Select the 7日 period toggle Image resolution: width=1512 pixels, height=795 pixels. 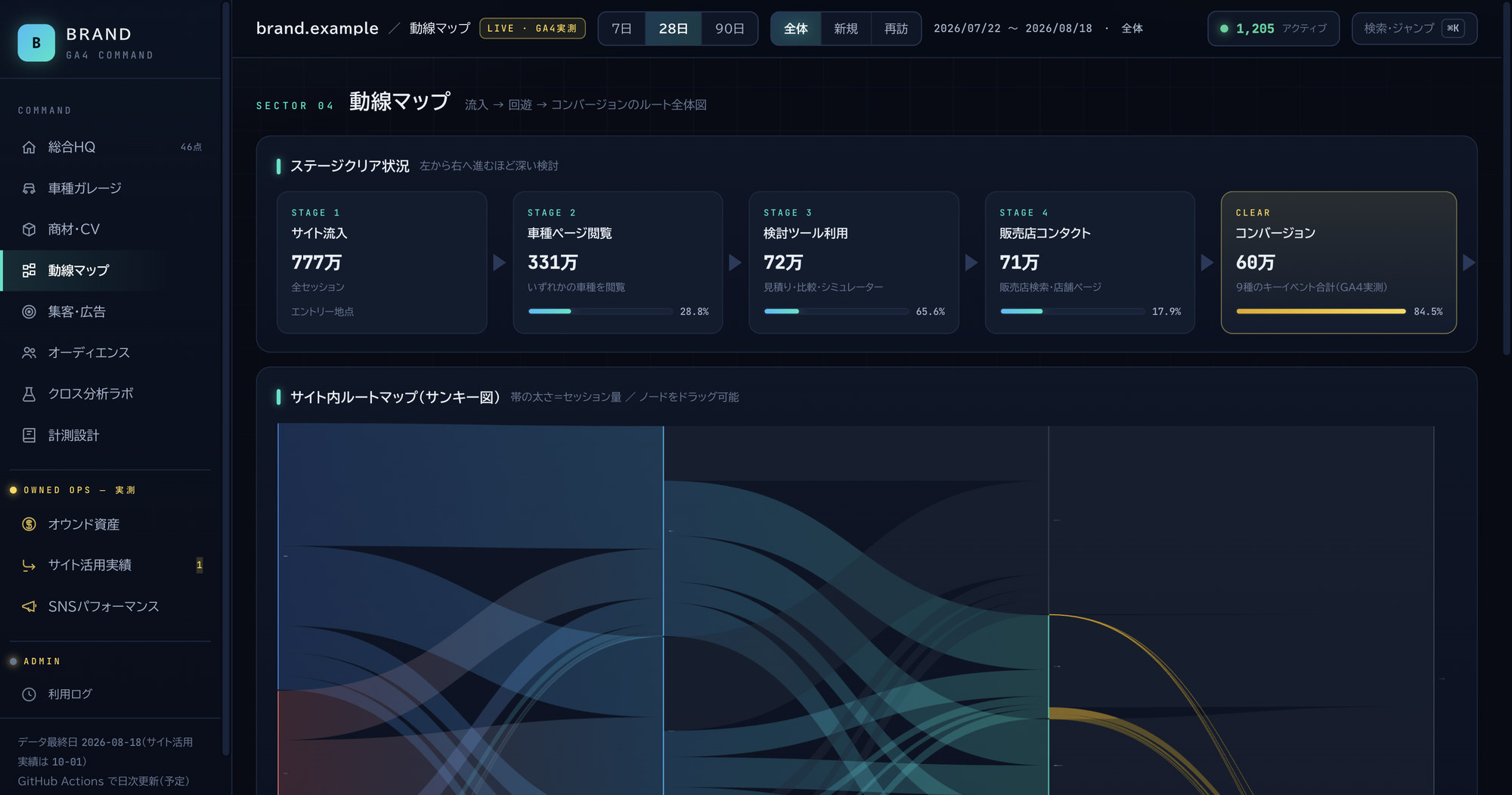click(x=621, y=29)
